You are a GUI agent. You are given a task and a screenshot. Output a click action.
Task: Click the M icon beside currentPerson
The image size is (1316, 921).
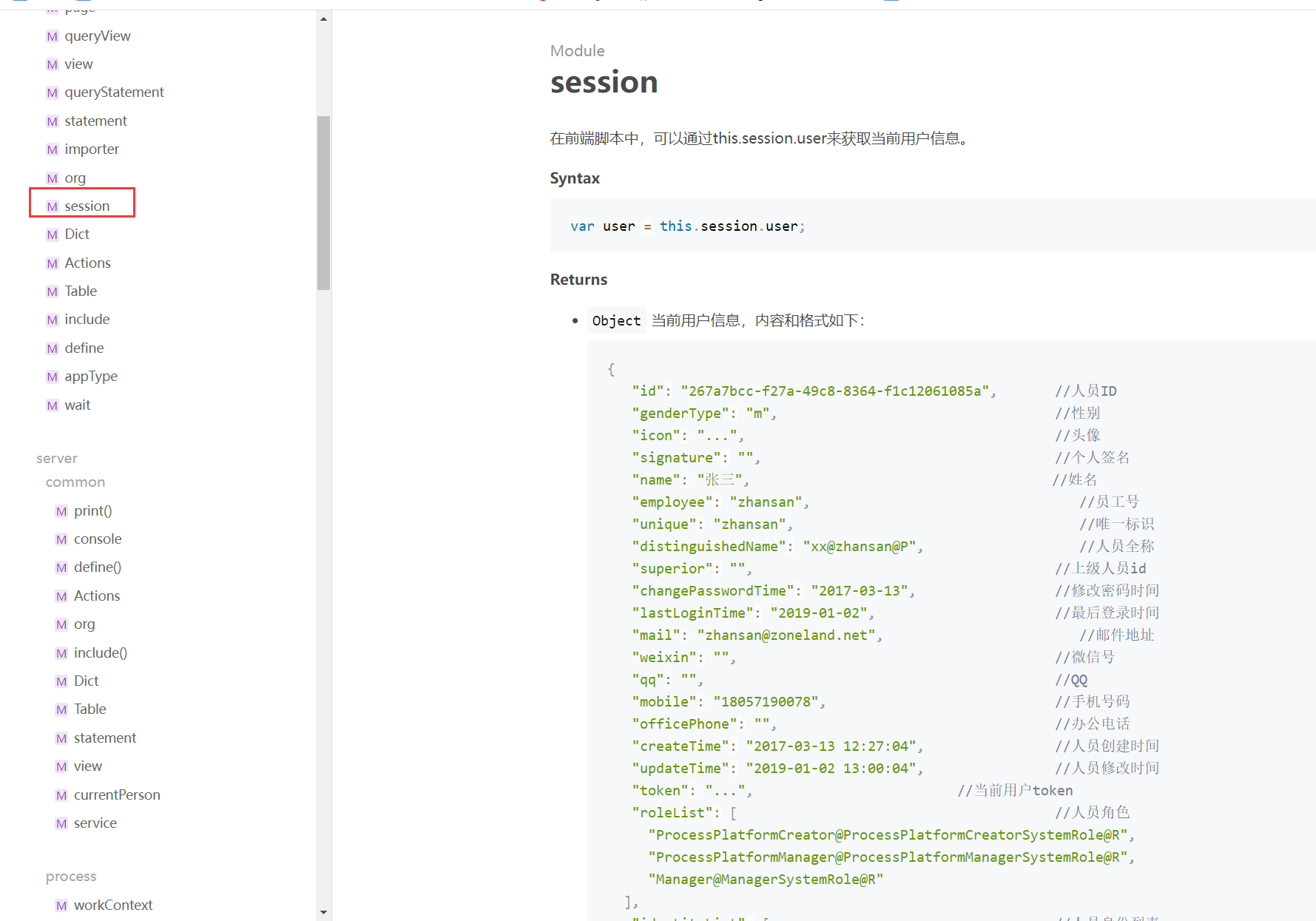(x=61, y=795)
